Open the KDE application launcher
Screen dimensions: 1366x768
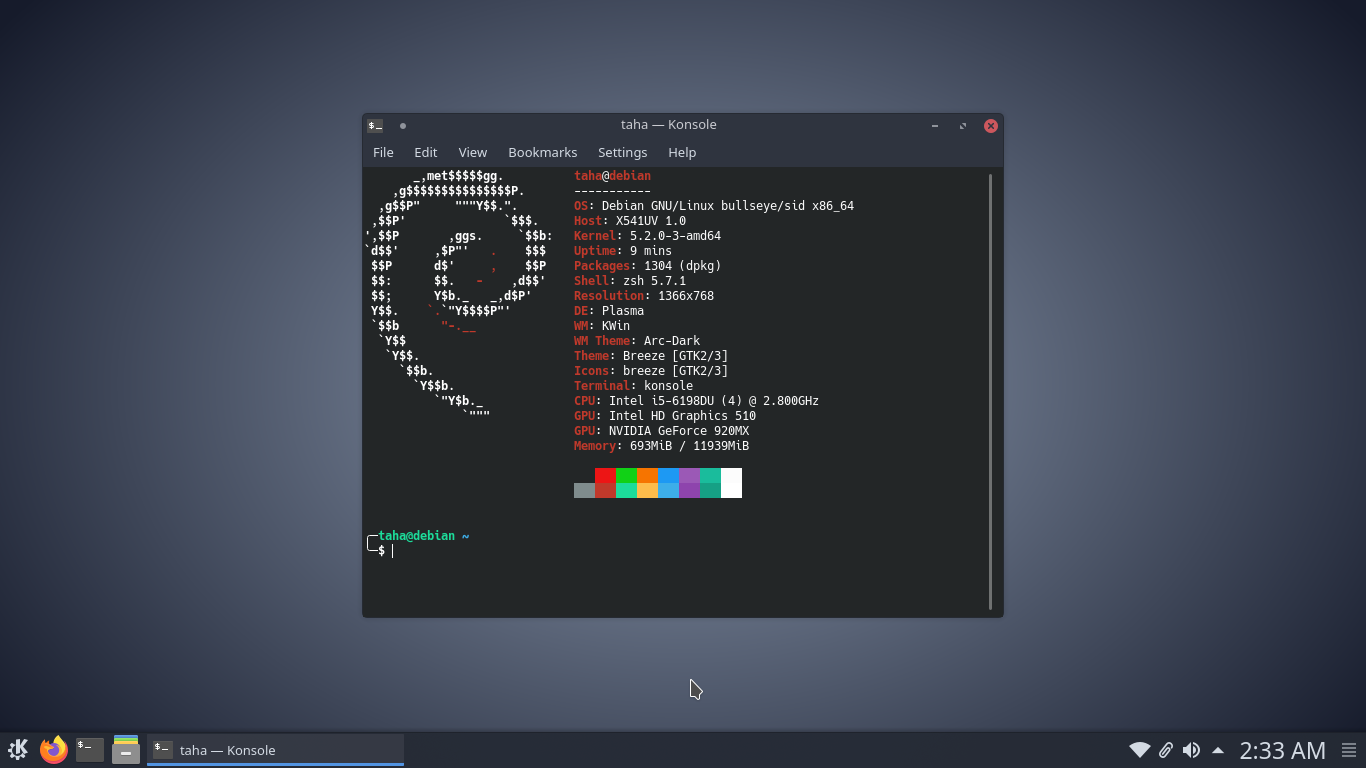tap(17, 749)
